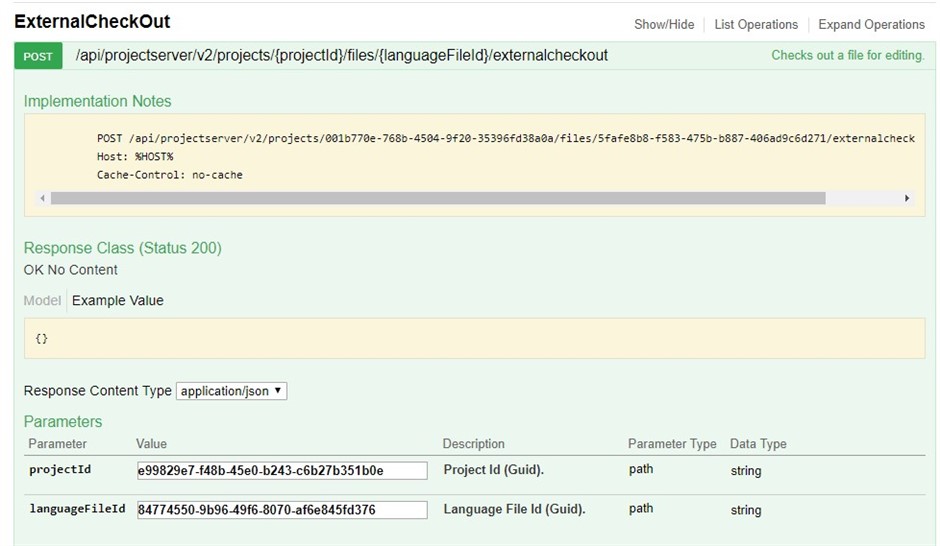Image resolution: width=940 pixels, height=546 pixels.
Task: Click the projectId value input field
Action: (x=282, y=470)
